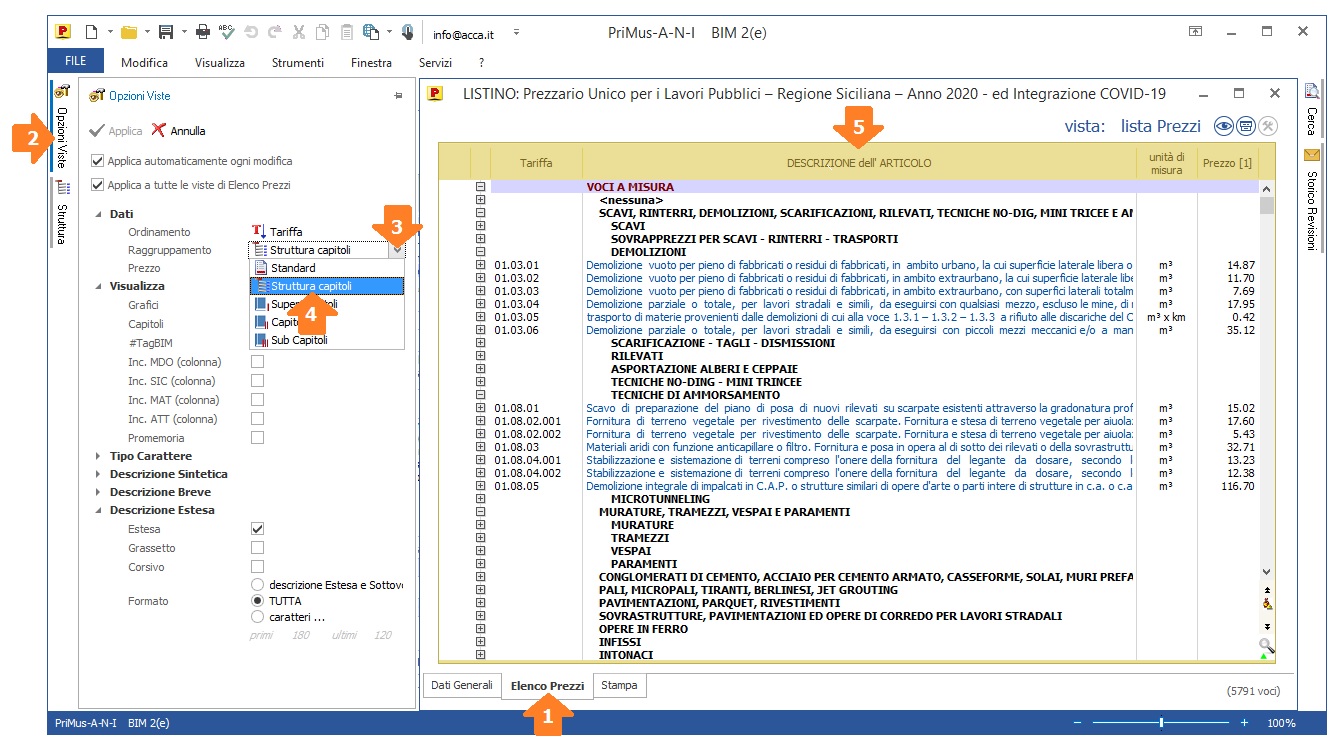The width and height of the screenshot is (1344, 752).
Task: Collapse the Dati section
Action: (x=99, y=214)
